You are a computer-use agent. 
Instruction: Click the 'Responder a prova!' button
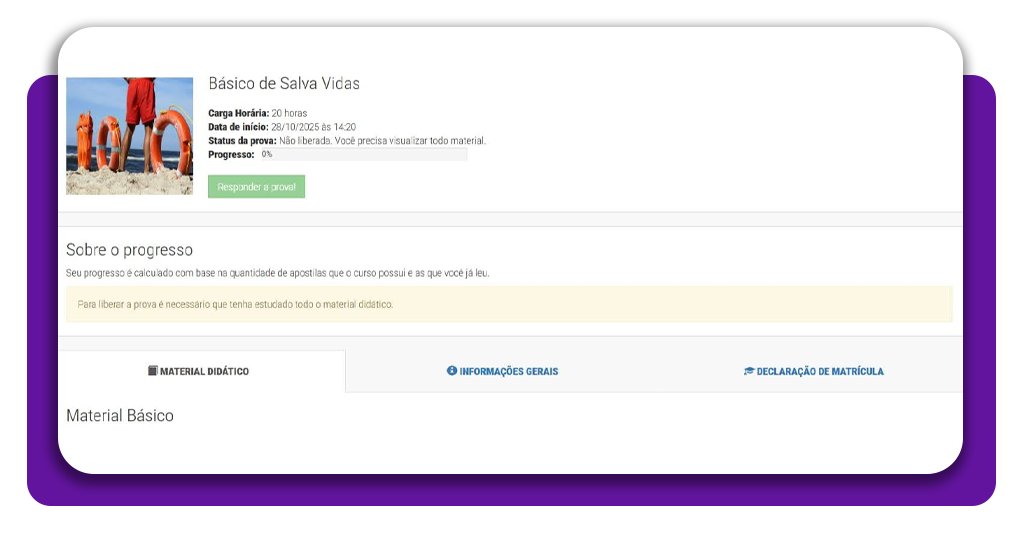(x=256, y=187)
